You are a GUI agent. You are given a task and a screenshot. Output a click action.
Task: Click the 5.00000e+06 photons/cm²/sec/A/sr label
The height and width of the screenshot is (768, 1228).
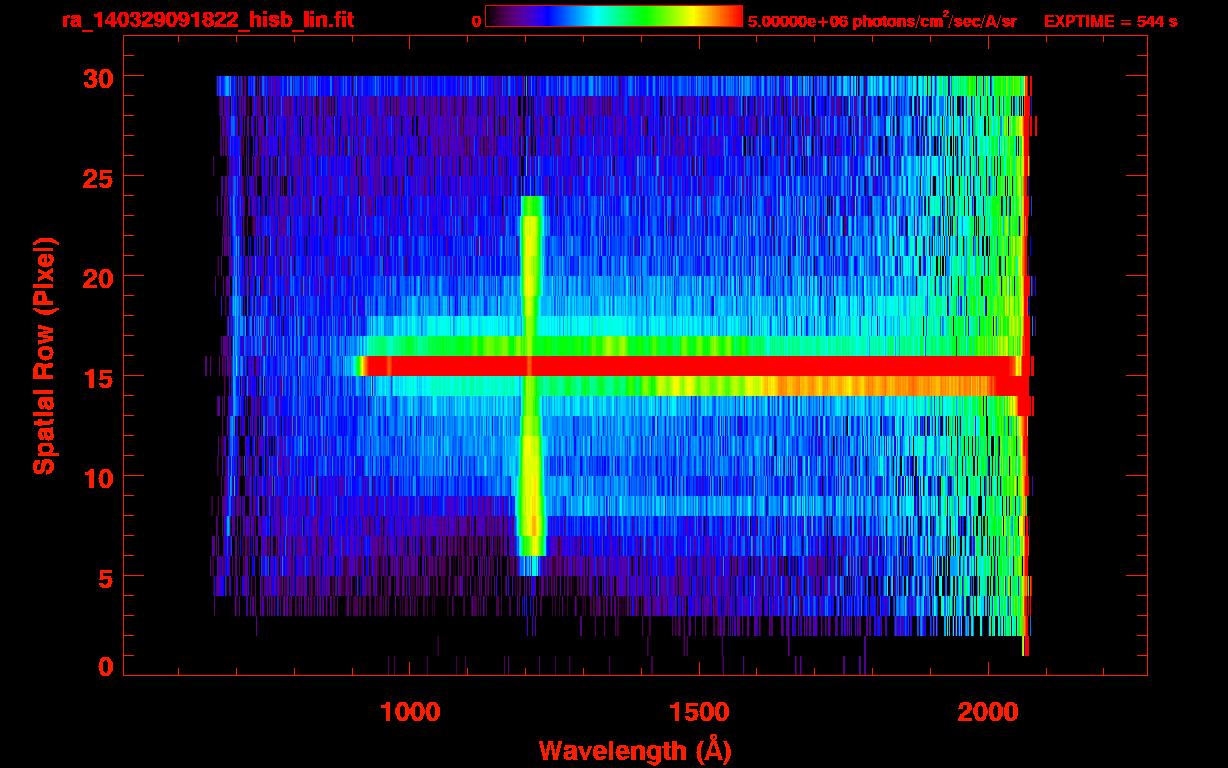click(882, 21)
